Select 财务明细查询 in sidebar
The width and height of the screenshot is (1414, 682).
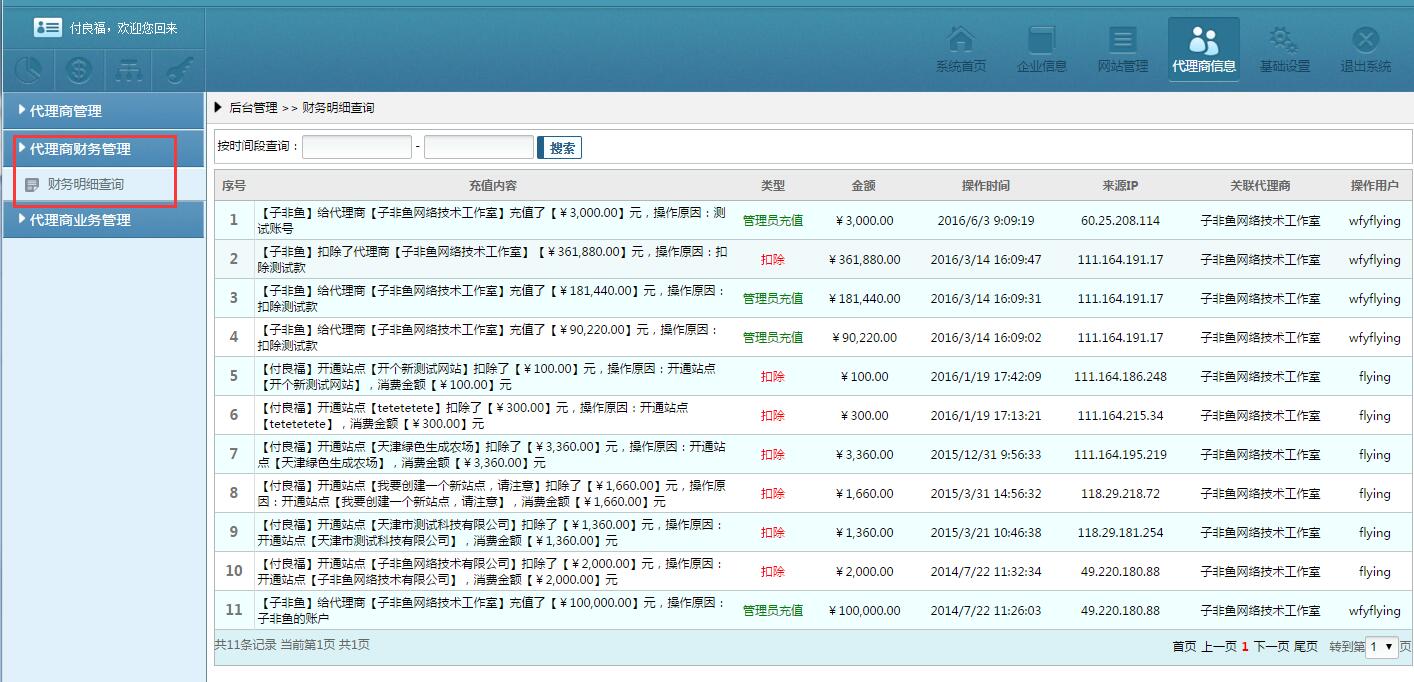pyautogui.click(x=85, y=184)
